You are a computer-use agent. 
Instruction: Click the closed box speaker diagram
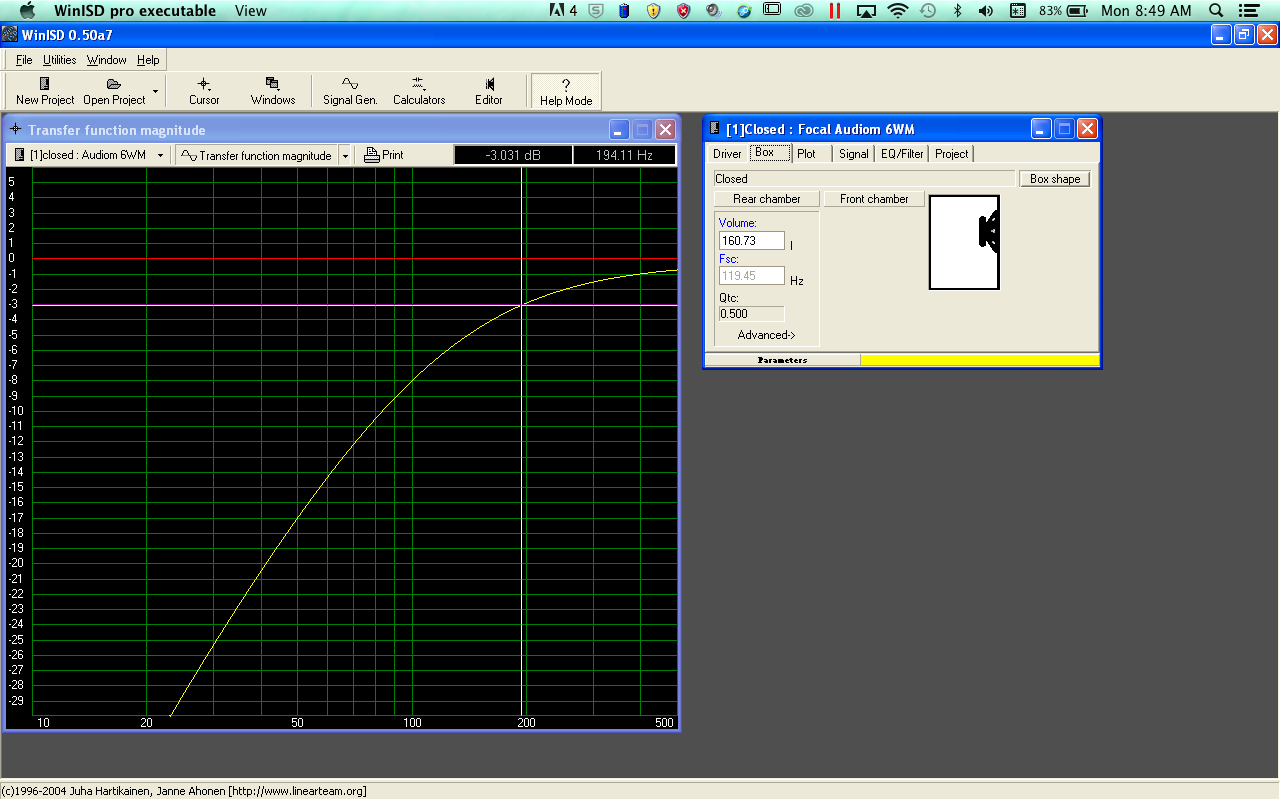point(964,242)
